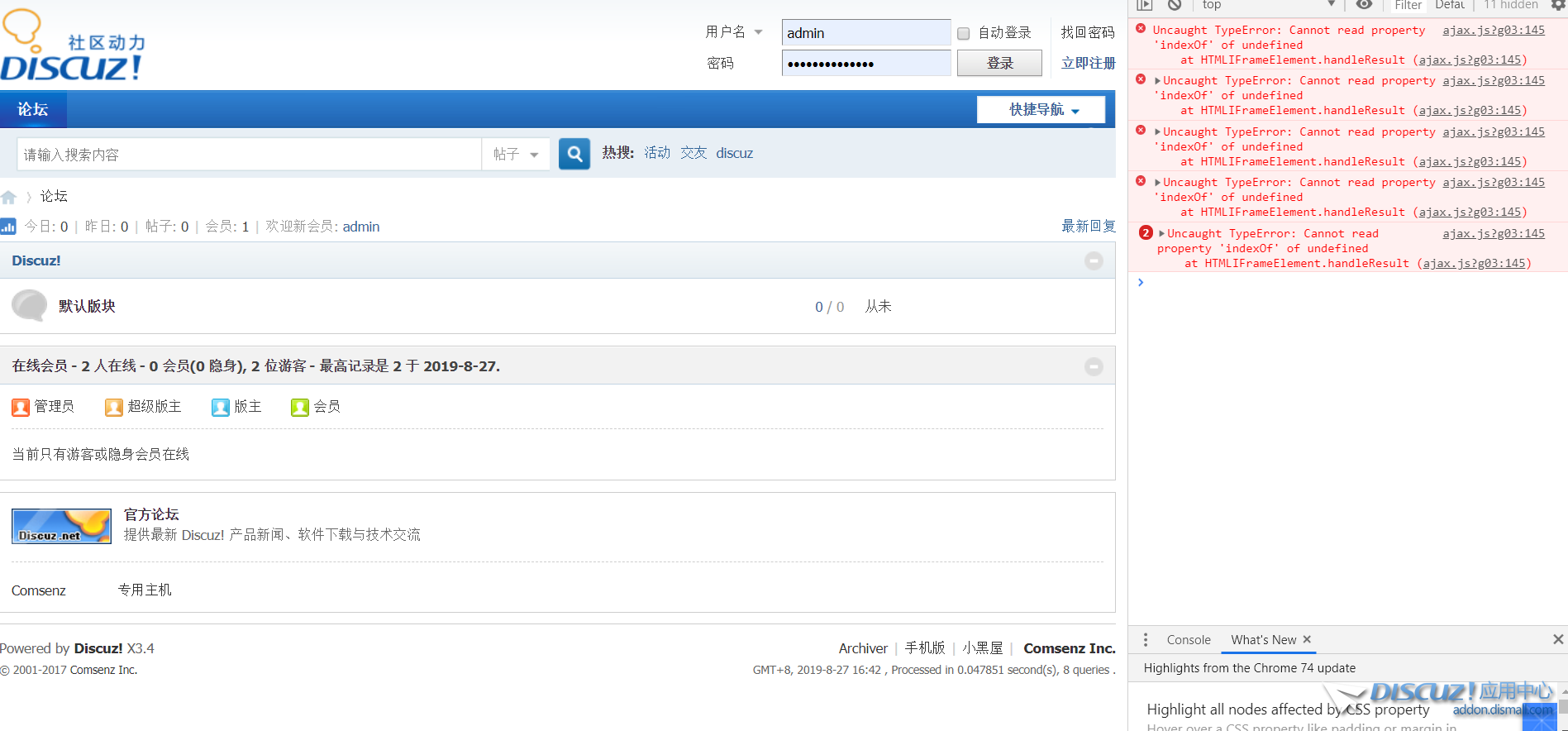Click the blue bar-chart statistics icon
Screen dimensions: 1568x731
8,226
